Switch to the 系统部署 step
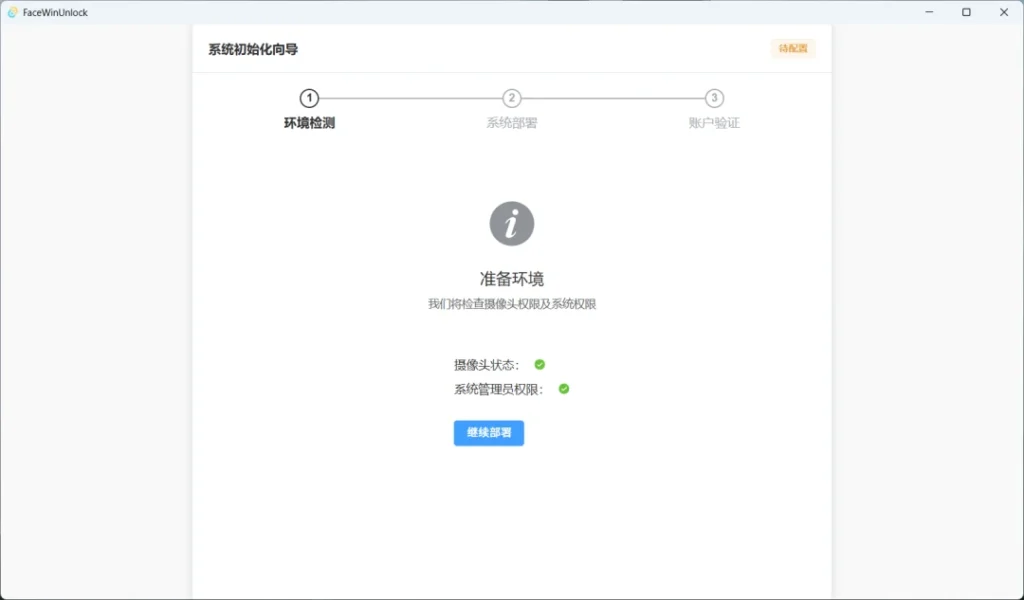This screenshot has height=600, width=1024. [512, 126]
